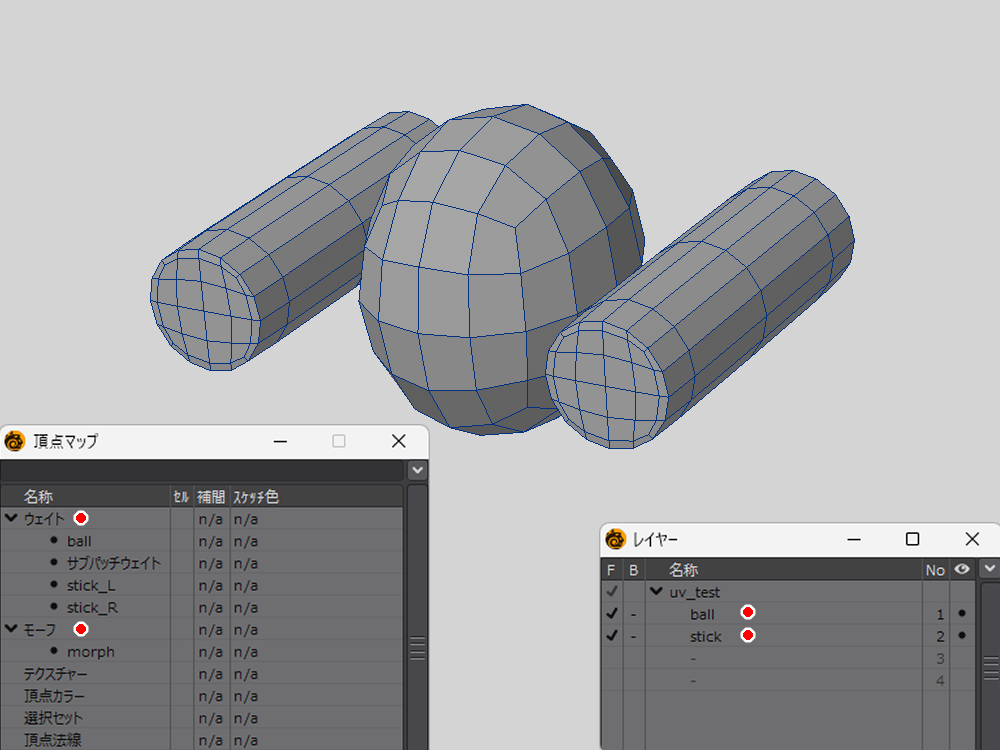Toggle visibility dot of the stick layer
The height and width of the screenshot is (750, 1000).
pyautogui.click(x=962, y=636)
